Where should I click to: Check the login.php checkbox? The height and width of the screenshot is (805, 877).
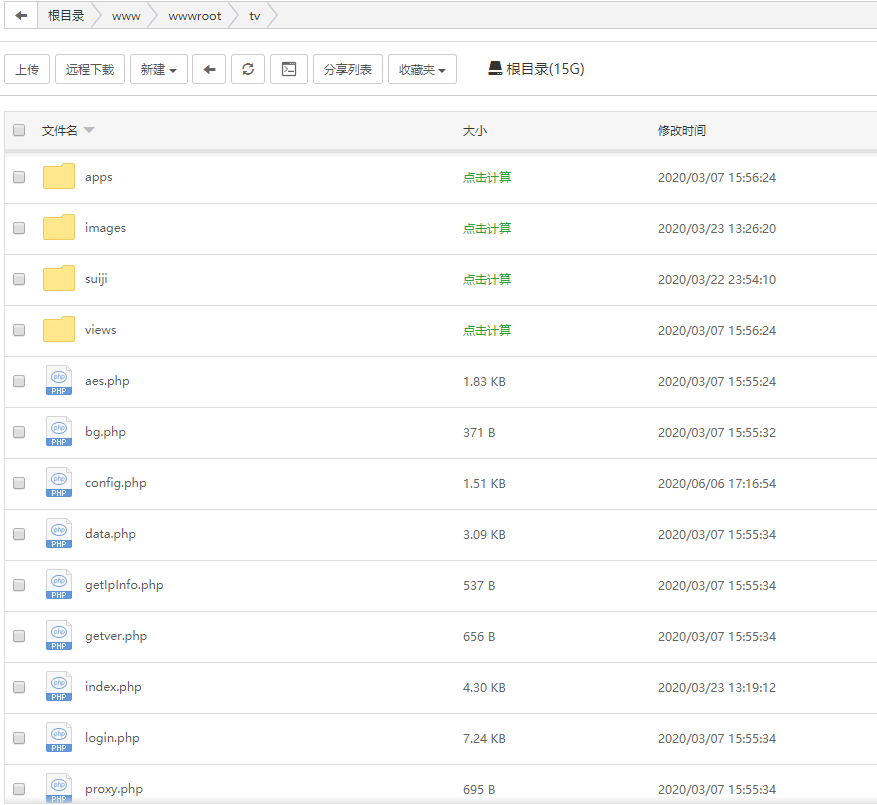(x=19, y=738)
